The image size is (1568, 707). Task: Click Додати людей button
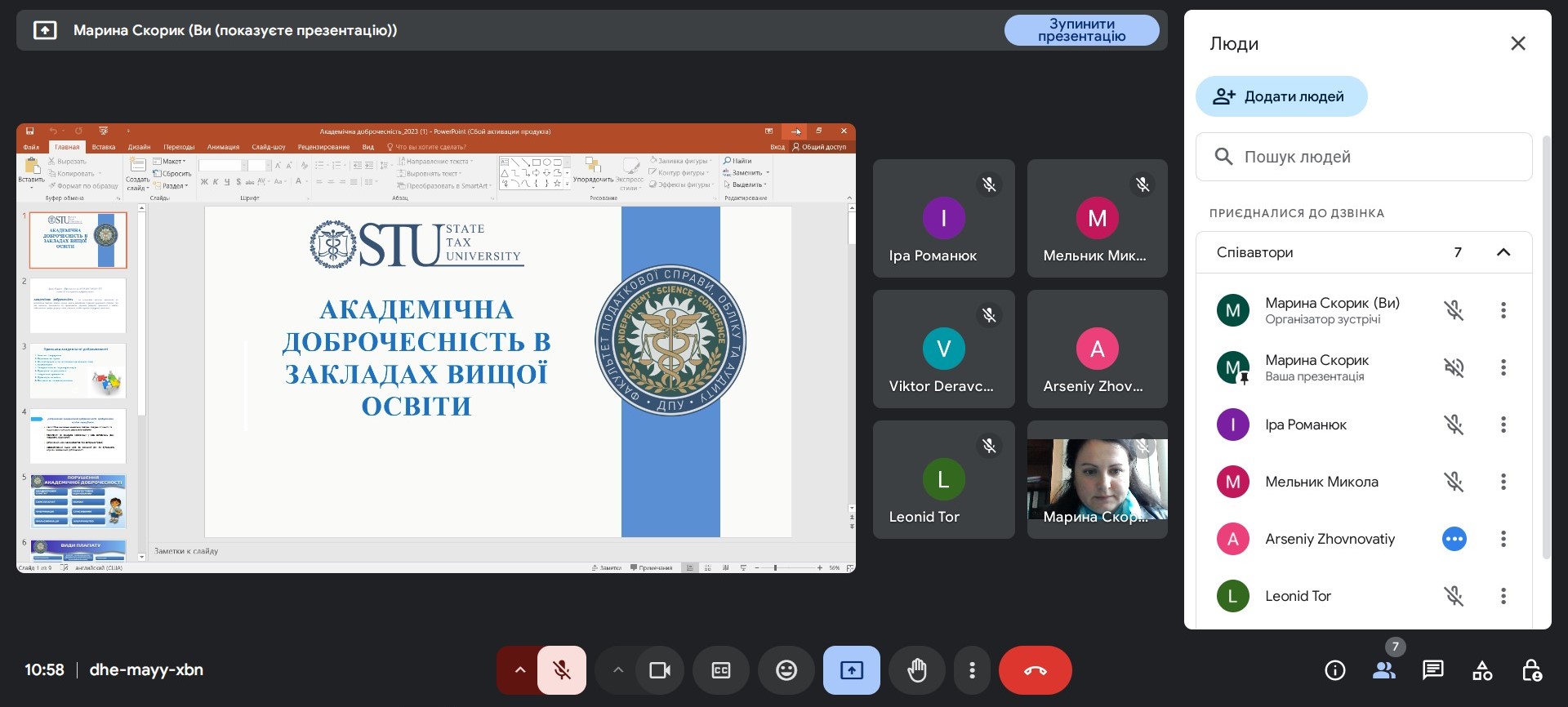pos(1281,96)
